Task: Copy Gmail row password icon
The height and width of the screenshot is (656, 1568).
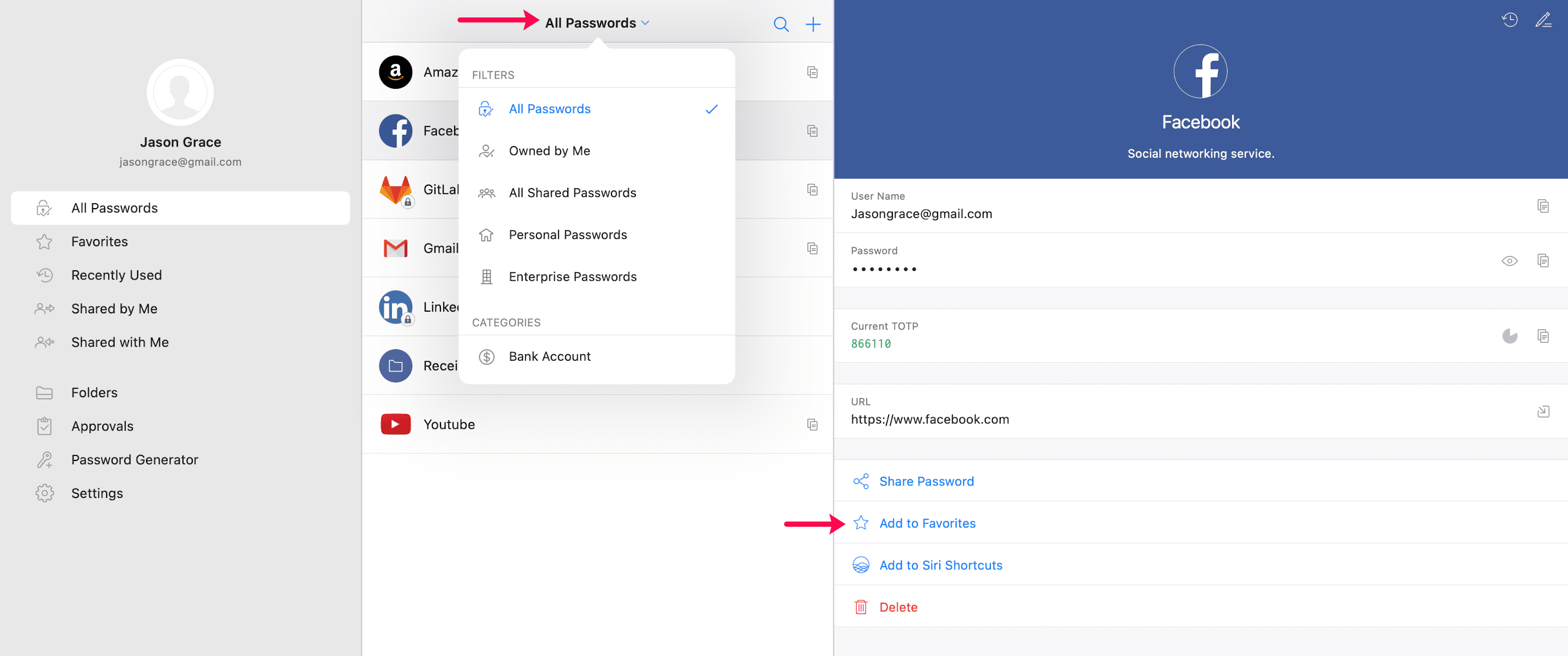Action: 812,248
